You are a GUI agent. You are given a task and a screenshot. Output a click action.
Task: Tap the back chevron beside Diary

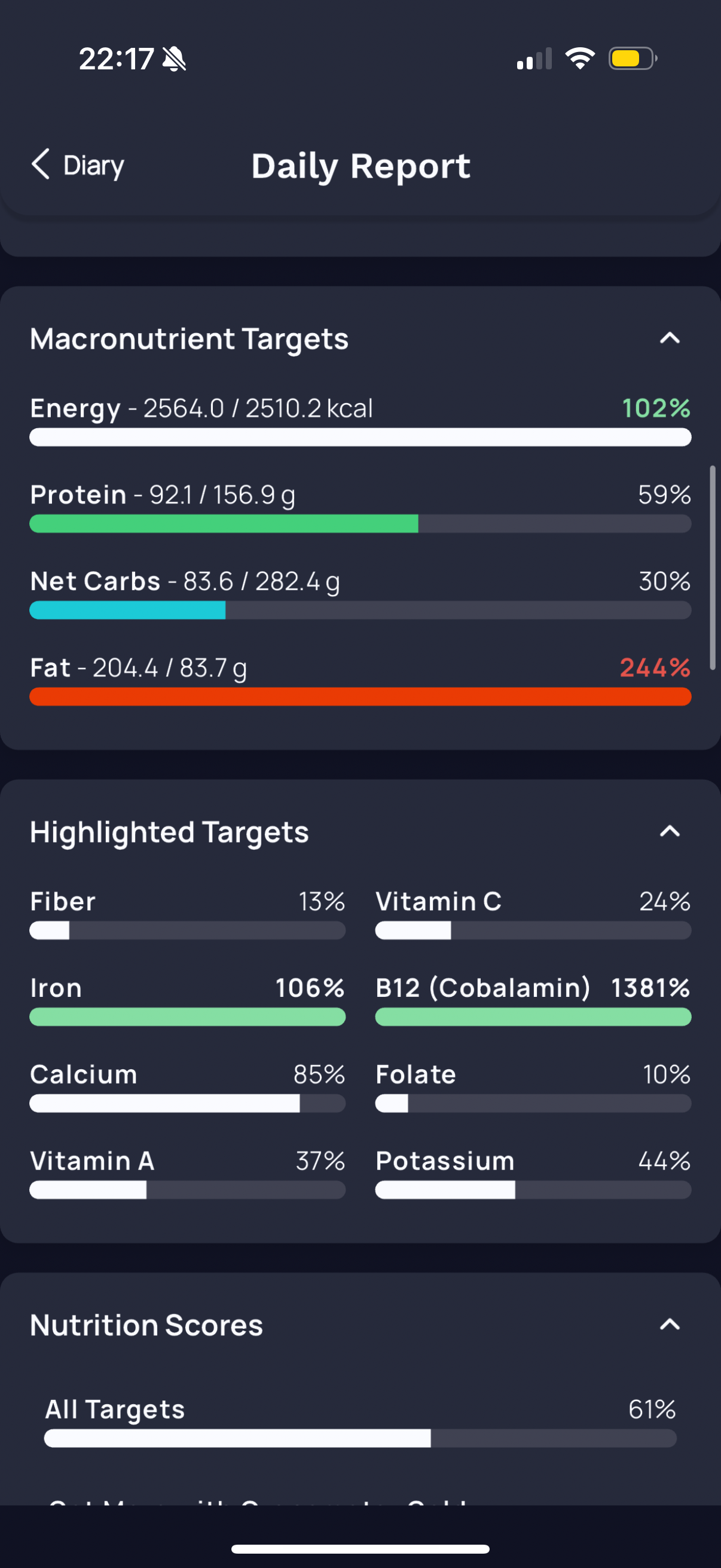[40, 164]
